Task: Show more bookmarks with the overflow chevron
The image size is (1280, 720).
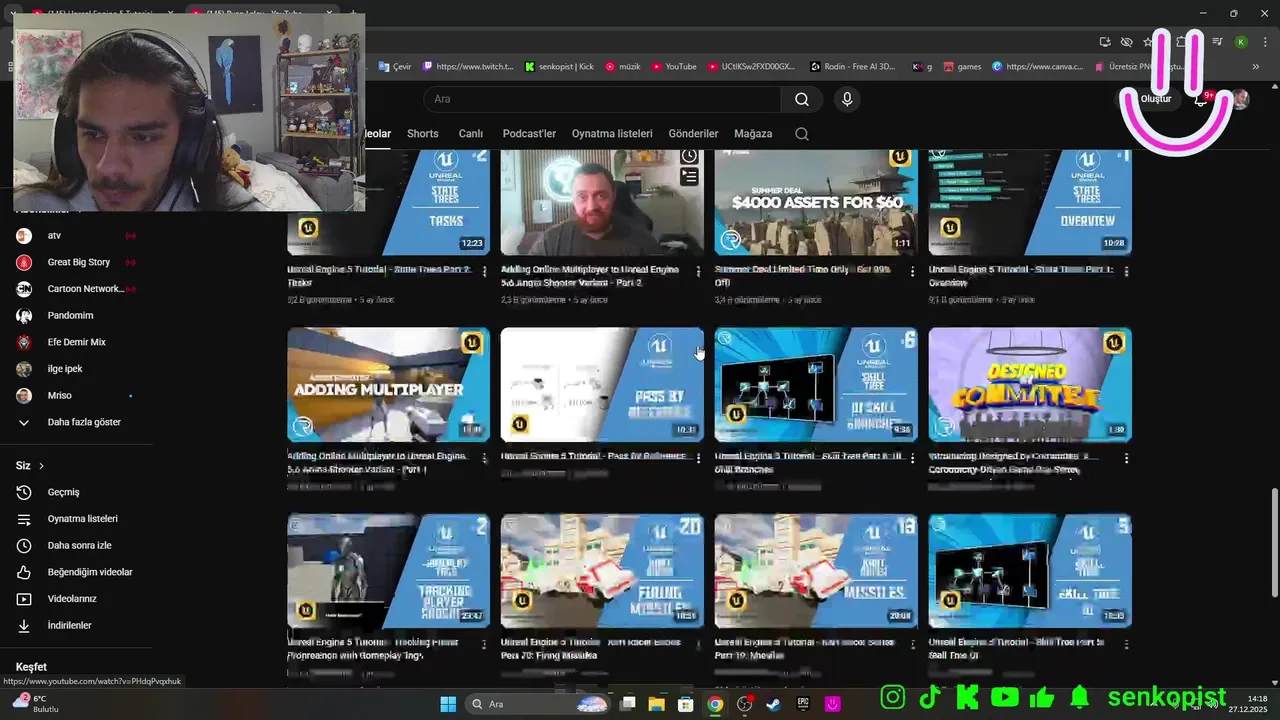Action: click(1256, 67)
